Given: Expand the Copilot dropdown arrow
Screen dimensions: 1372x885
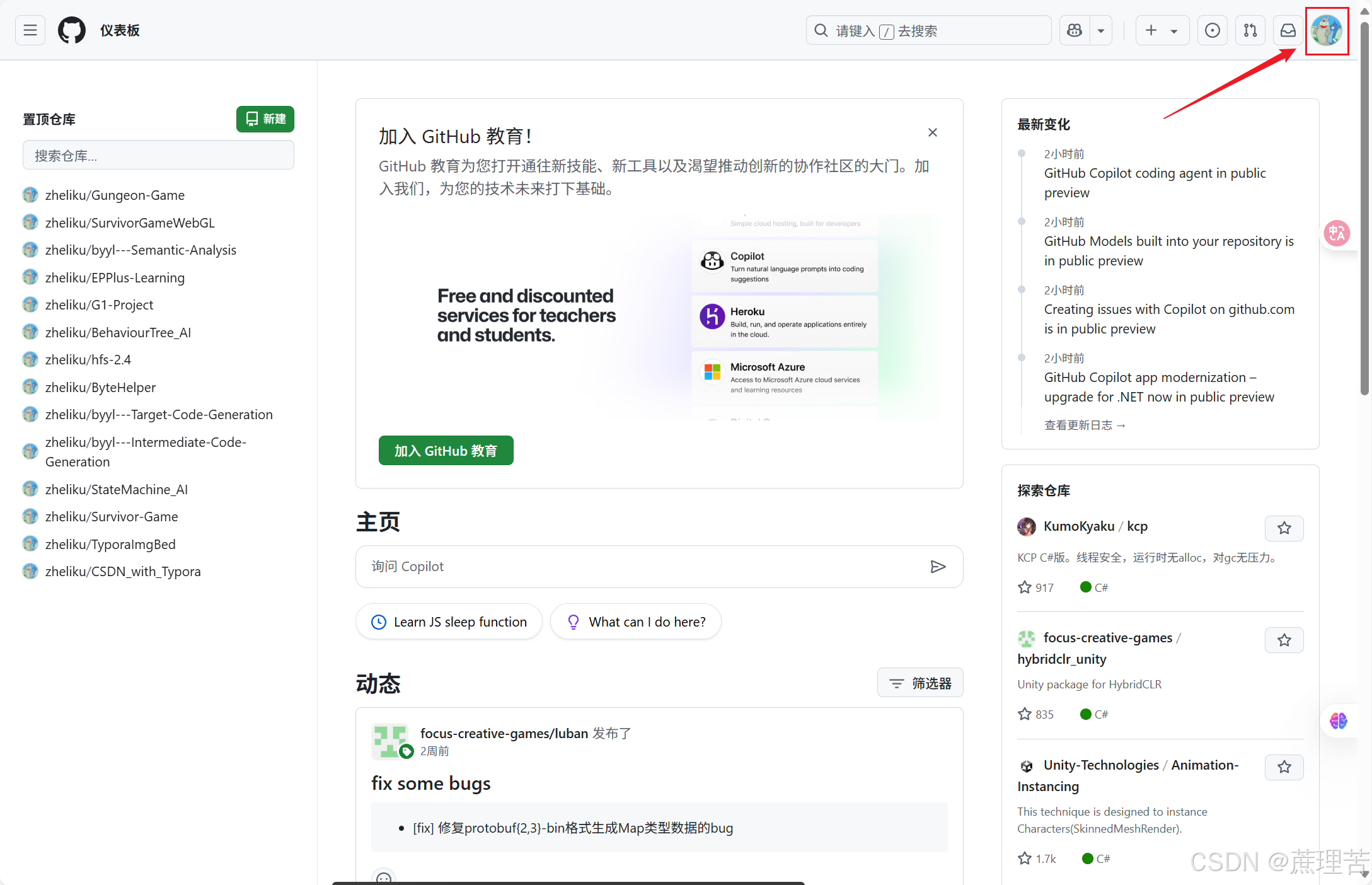Looking at the screenshot, I should click(x=1101, y=30).
